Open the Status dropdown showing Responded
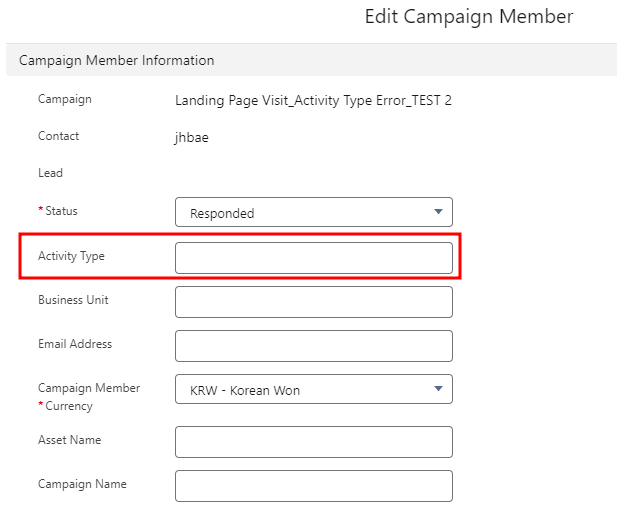This screenshot has height=519, width=617. click(314, 212)
